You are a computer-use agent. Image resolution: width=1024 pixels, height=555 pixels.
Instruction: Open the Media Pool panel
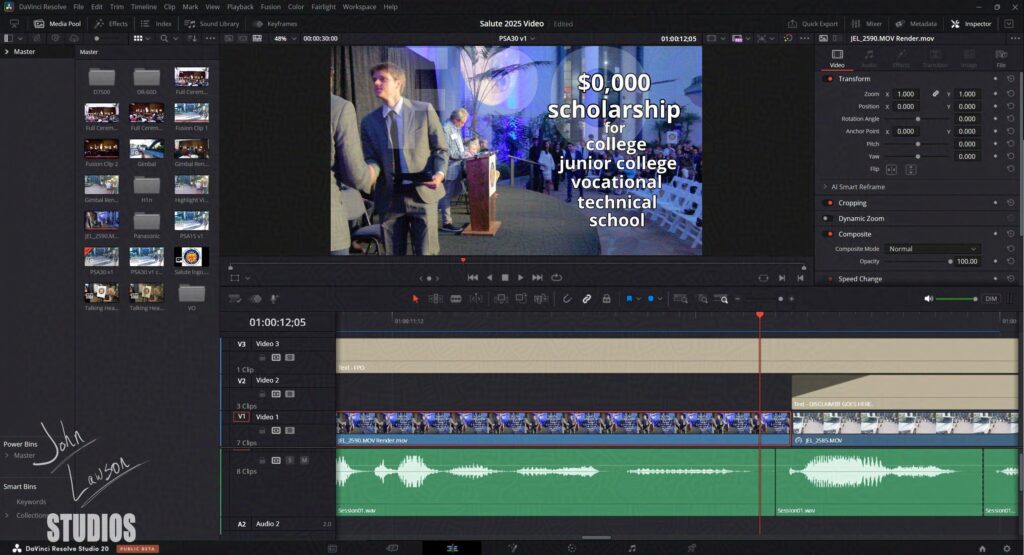pyautogui.click(x=57, y=24)
